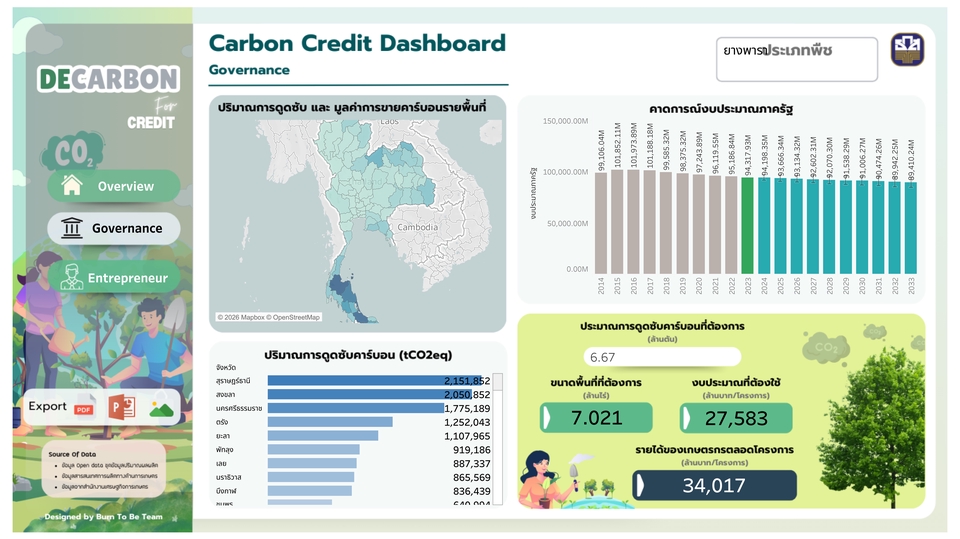Open the Entrepreneur page

pos(114,278)
